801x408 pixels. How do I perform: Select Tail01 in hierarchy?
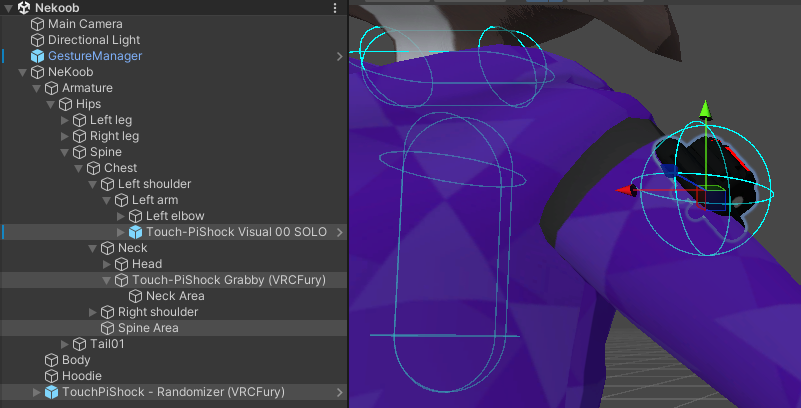coord(107,344)
